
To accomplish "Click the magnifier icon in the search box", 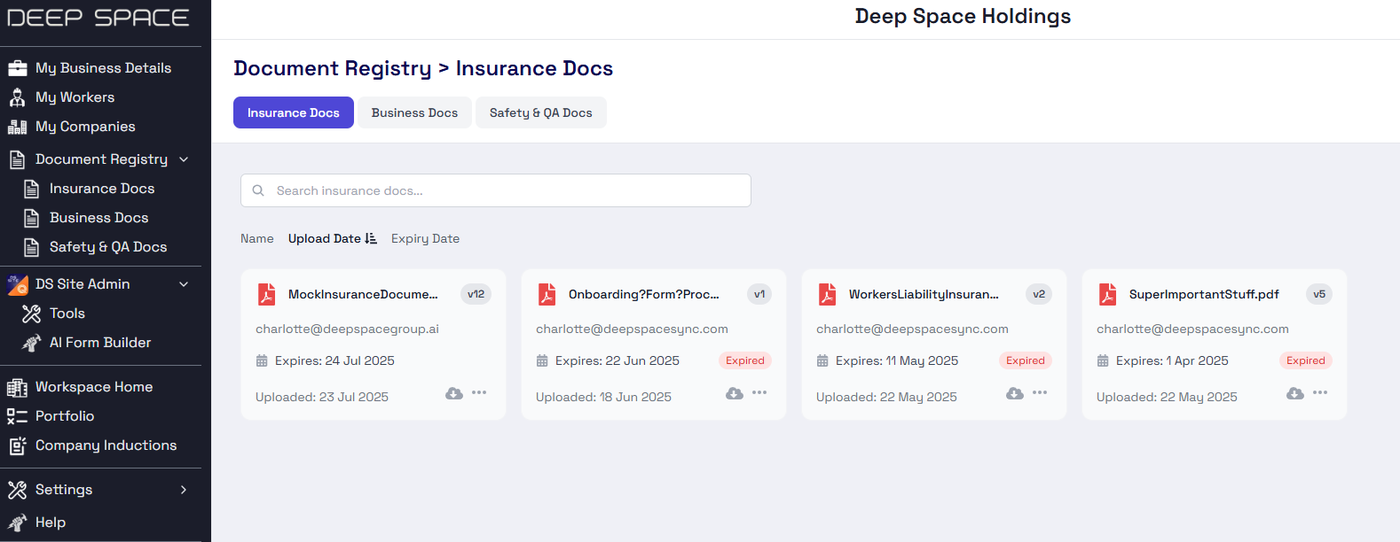I will tap(259, 191).
